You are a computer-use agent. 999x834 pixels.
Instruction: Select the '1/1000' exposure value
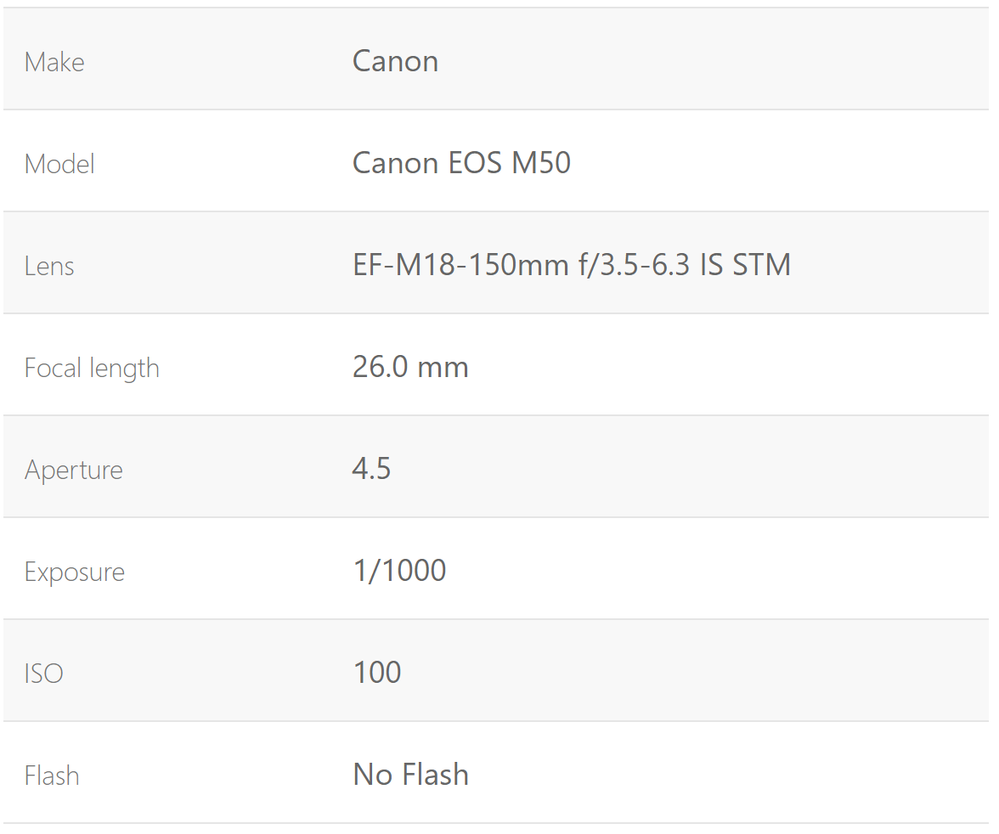(399, 571)
